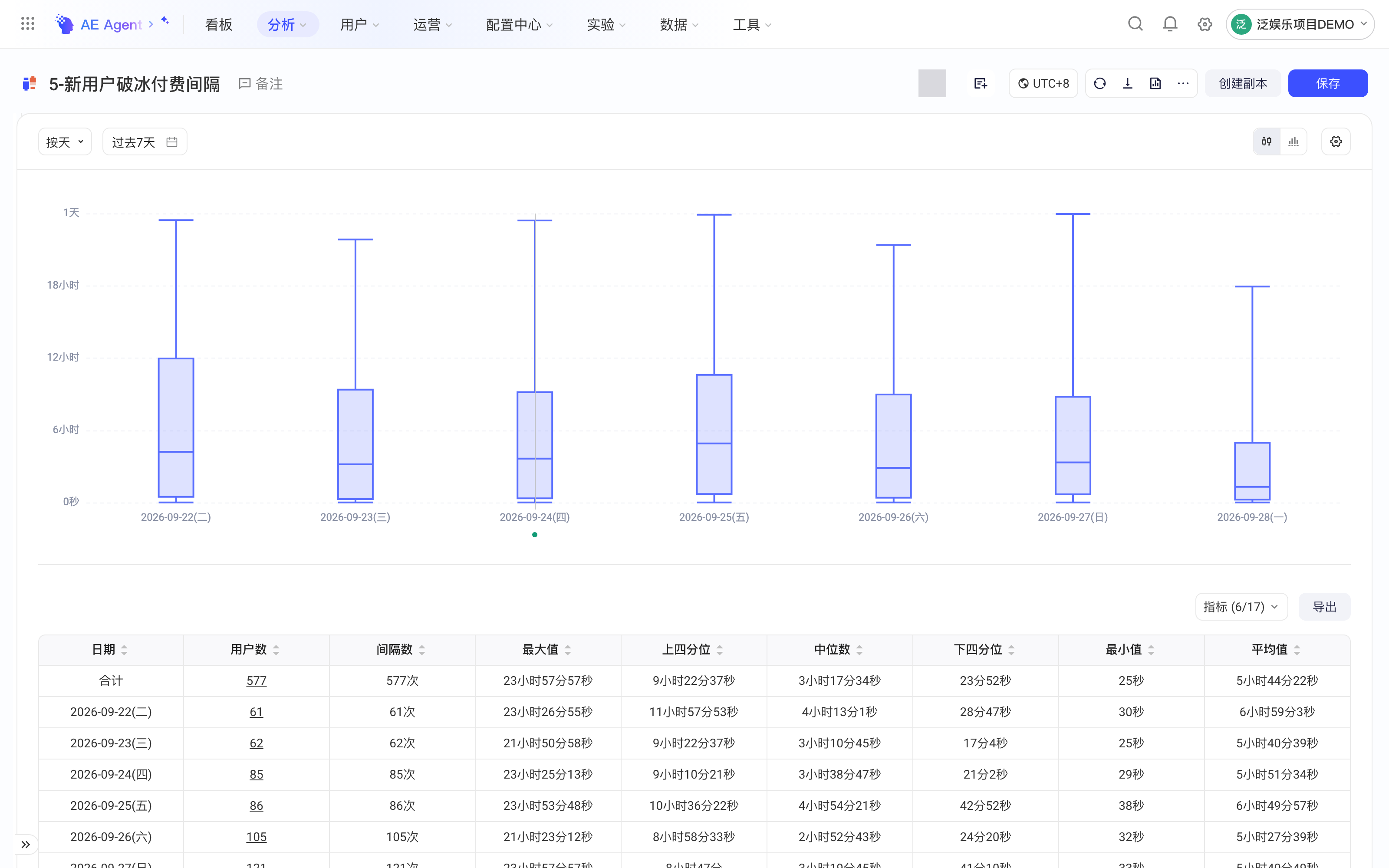Open the 实验 menu
Image resolution: width=1389 pixels, height=868 pixels.
[607, 24]
